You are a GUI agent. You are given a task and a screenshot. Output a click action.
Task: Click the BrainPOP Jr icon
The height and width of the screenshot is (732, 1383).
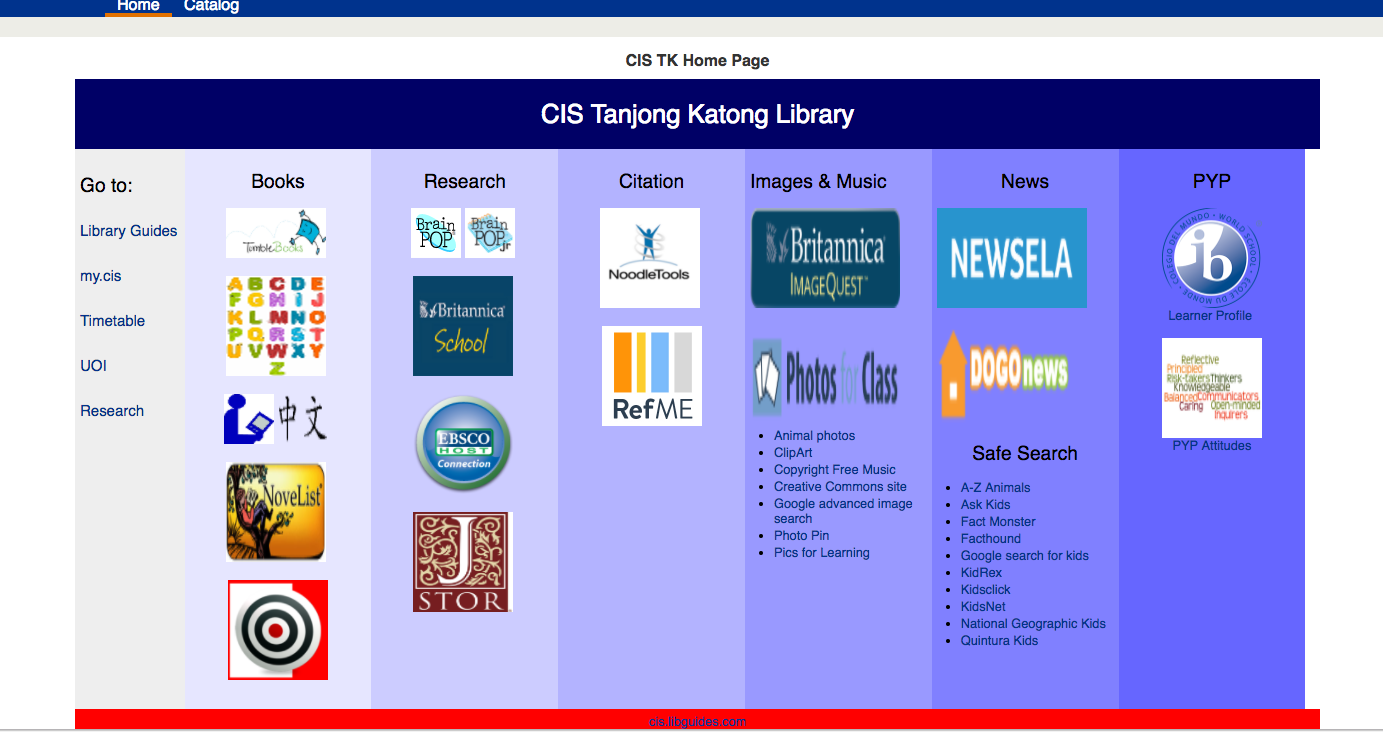click(x=490, y=233)
